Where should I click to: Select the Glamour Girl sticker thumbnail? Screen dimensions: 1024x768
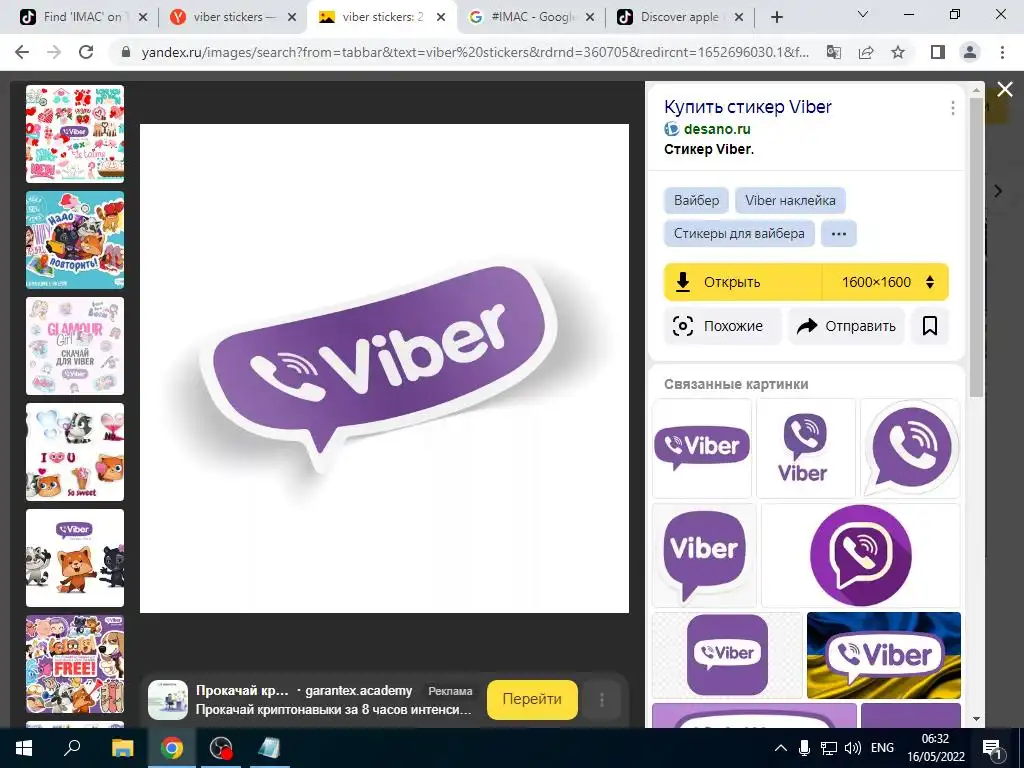pos(75,346)
